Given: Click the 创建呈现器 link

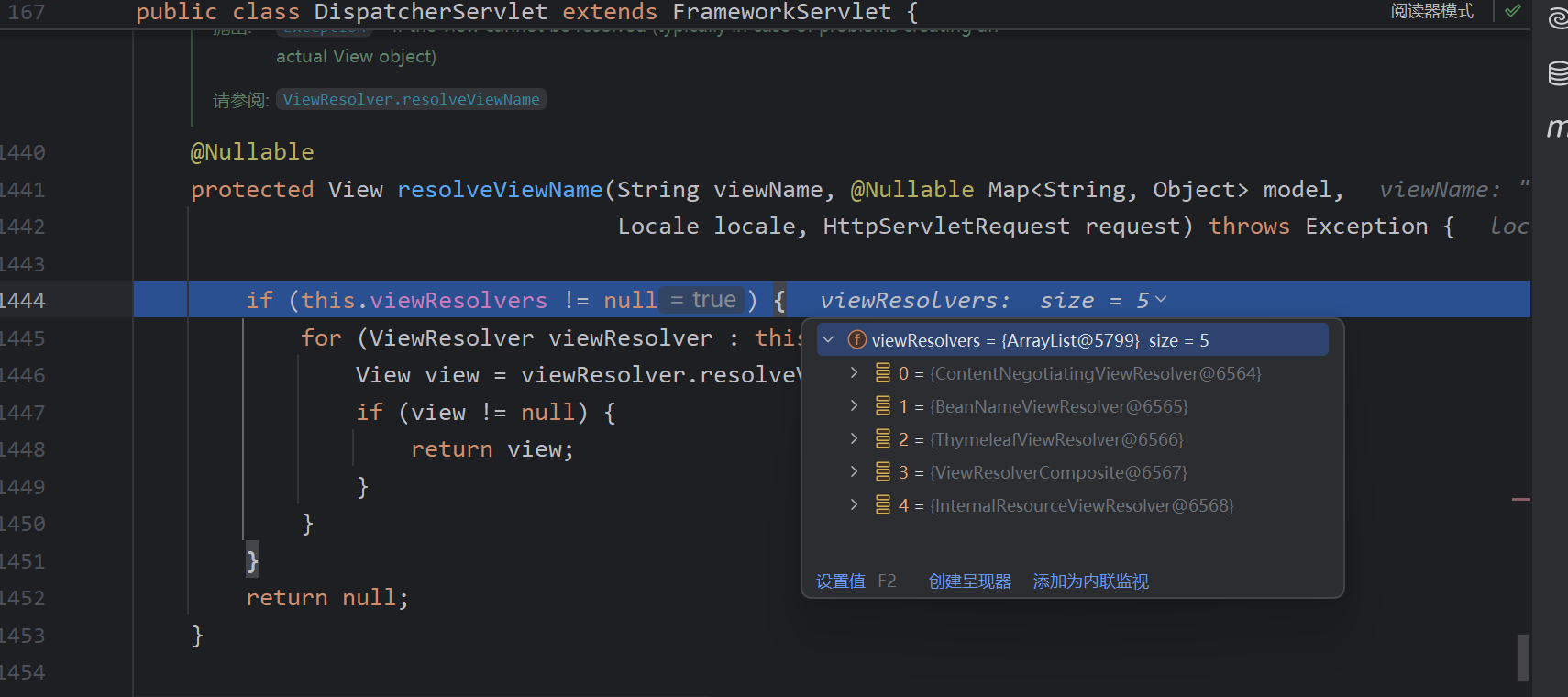Looking at the screenshot, I should click(970, 581).
